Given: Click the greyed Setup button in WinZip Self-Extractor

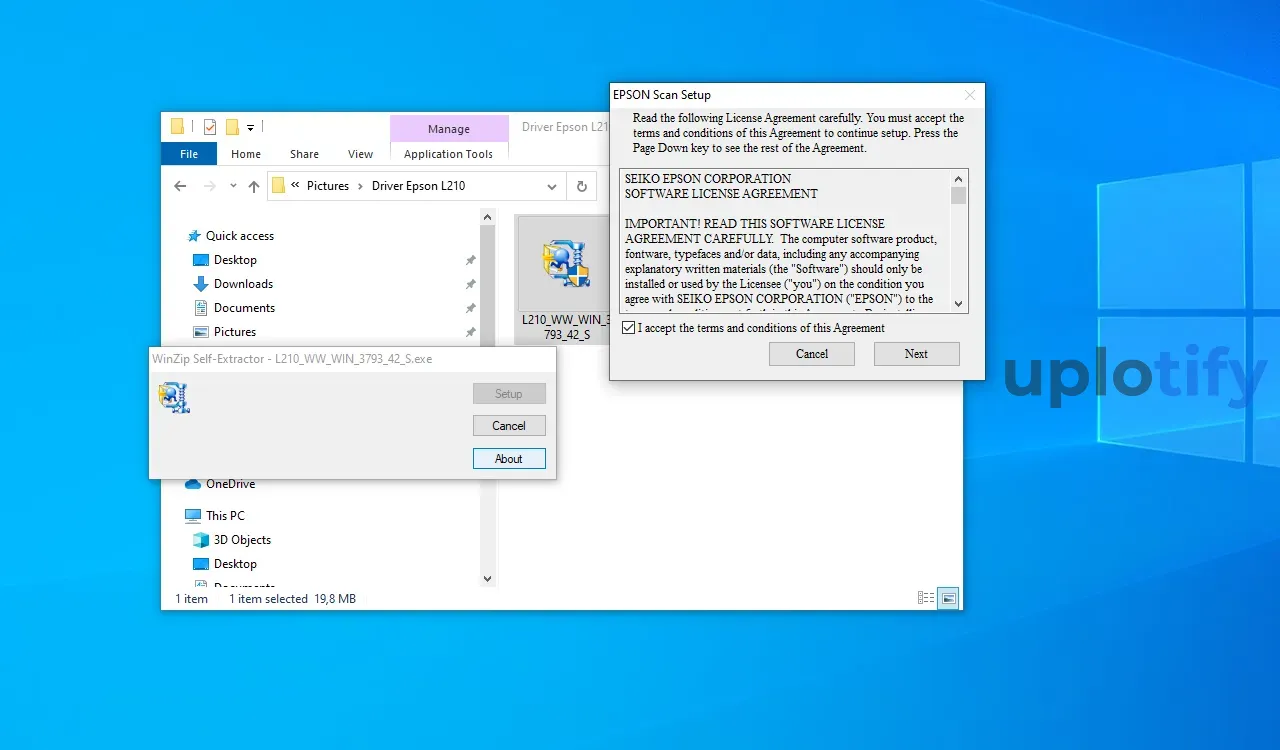Looking at the screenshot, I should click(509, 394).
